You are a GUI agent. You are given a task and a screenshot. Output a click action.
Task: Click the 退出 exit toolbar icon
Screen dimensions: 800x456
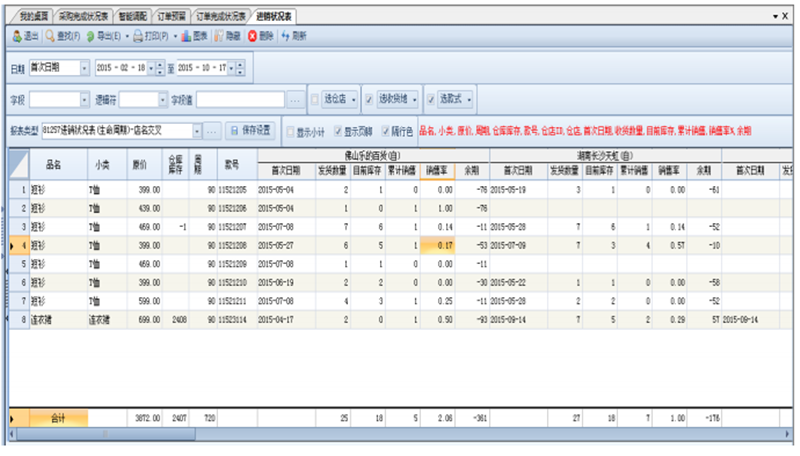[16, 36]
